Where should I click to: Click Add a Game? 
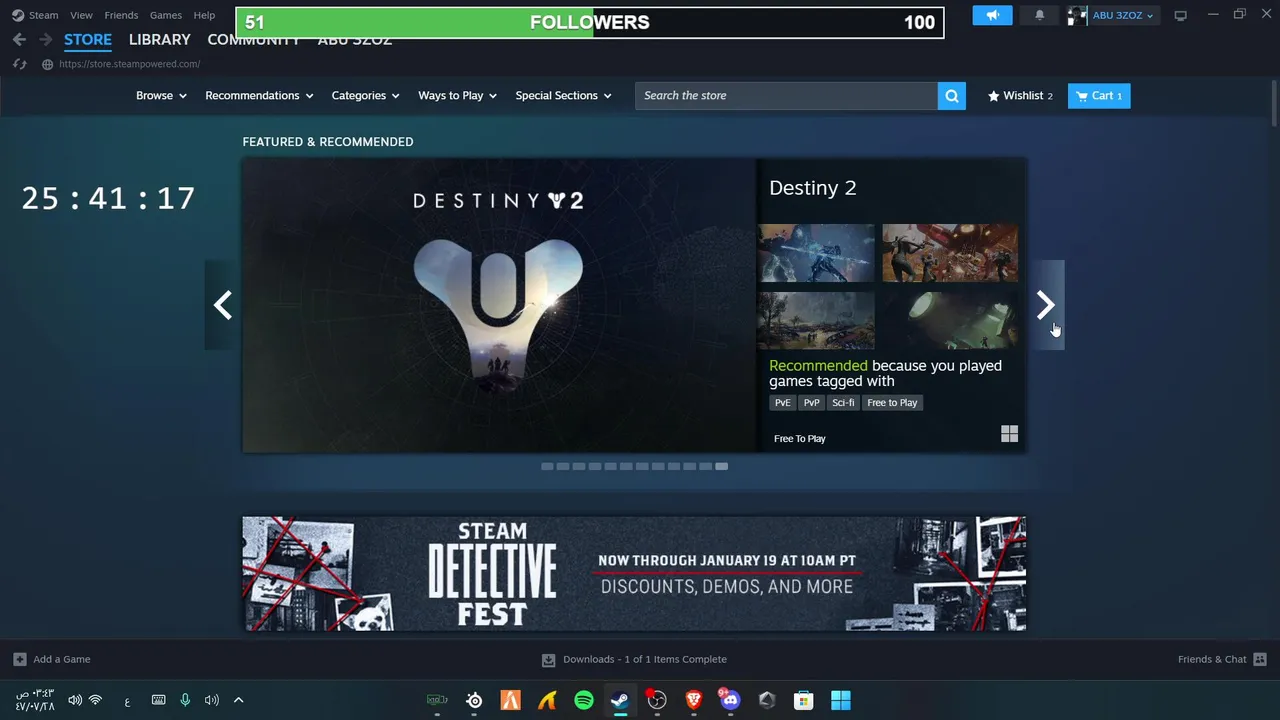pyautogui.click(x=52, y=659)
